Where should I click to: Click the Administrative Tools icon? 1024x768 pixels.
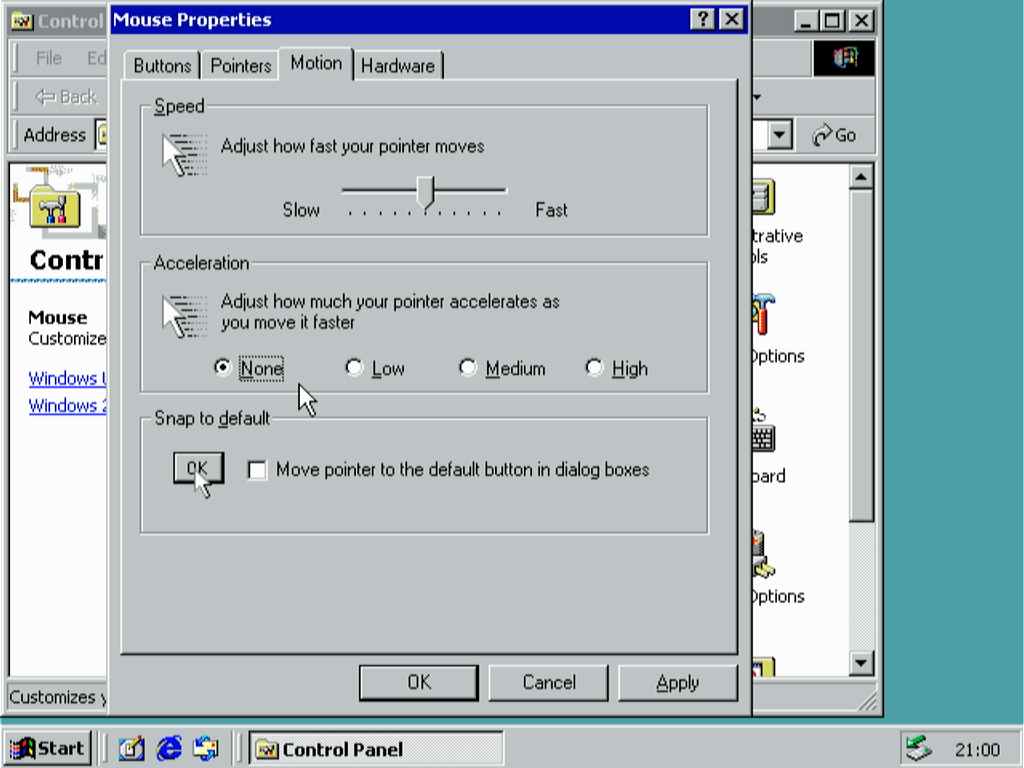click(x=763, y=197)
